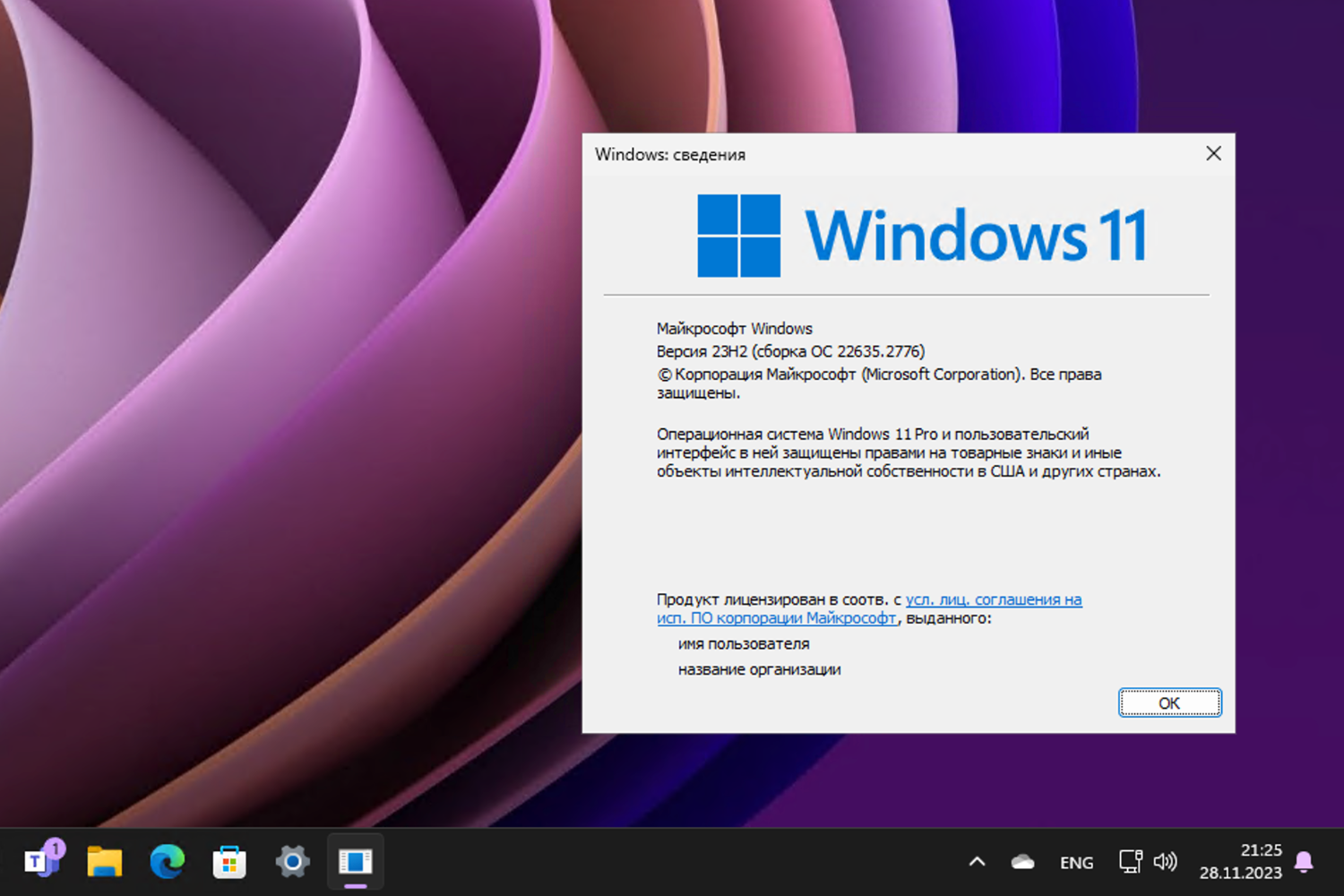This screenshot has width=1344, height=896.
Task: Click the network icon in the system tray
Action: [1131, 862]
